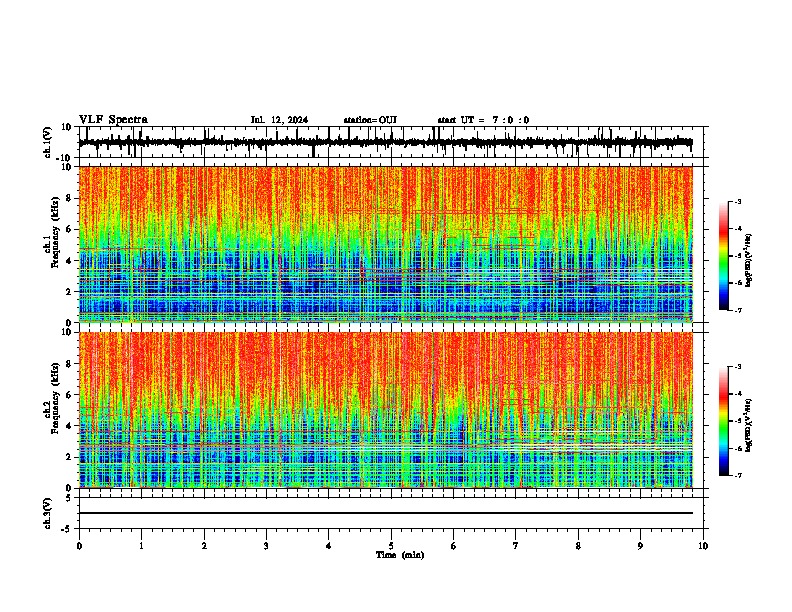Click the time axis tick label "10"

click(x=703, y=546)
